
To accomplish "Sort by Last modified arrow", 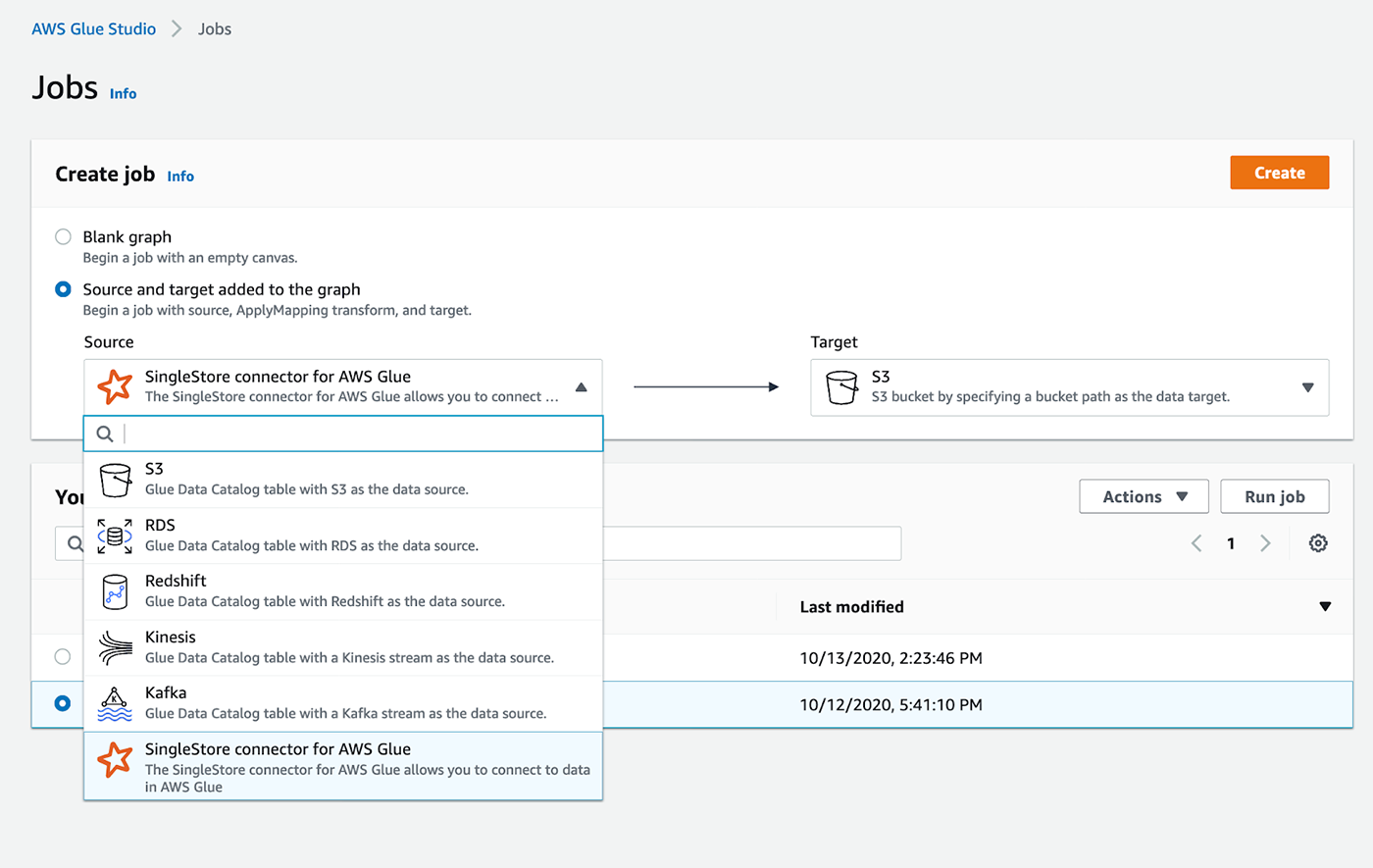I will tap(1325, 607).
